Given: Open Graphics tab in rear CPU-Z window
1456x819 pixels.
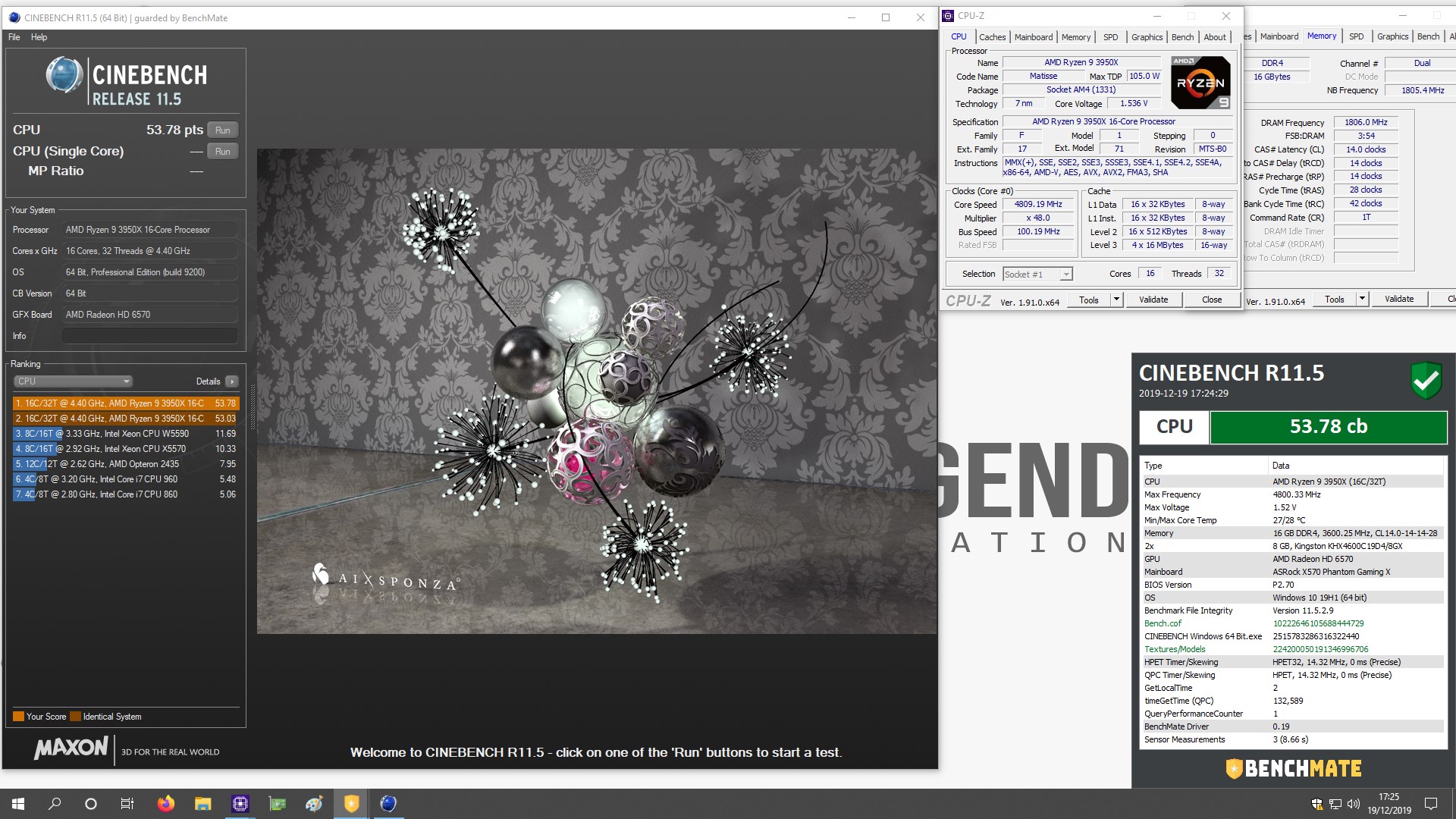Looking at the screenshot, I should (1392, 36).
